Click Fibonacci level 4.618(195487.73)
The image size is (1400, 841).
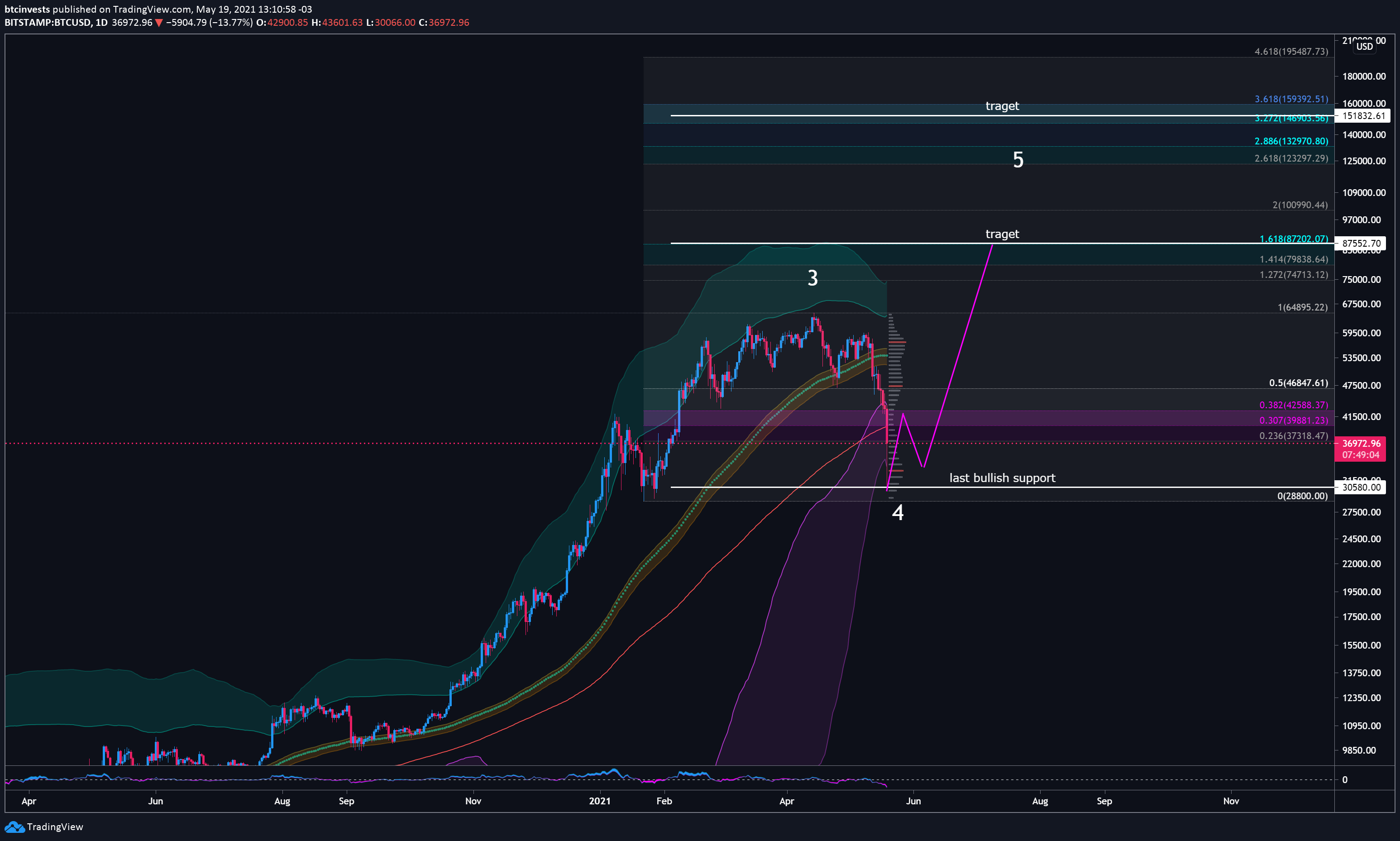(1290, 52)
